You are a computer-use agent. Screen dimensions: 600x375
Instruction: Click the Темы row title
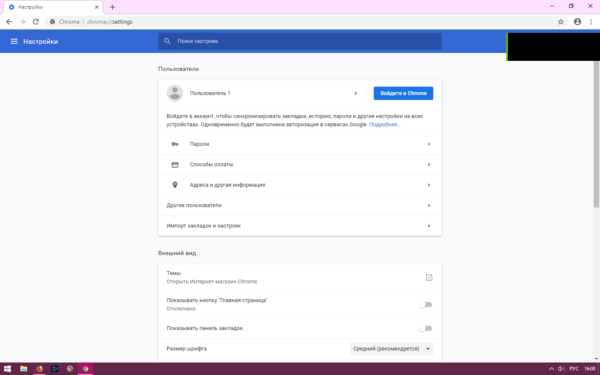point(174,273)
